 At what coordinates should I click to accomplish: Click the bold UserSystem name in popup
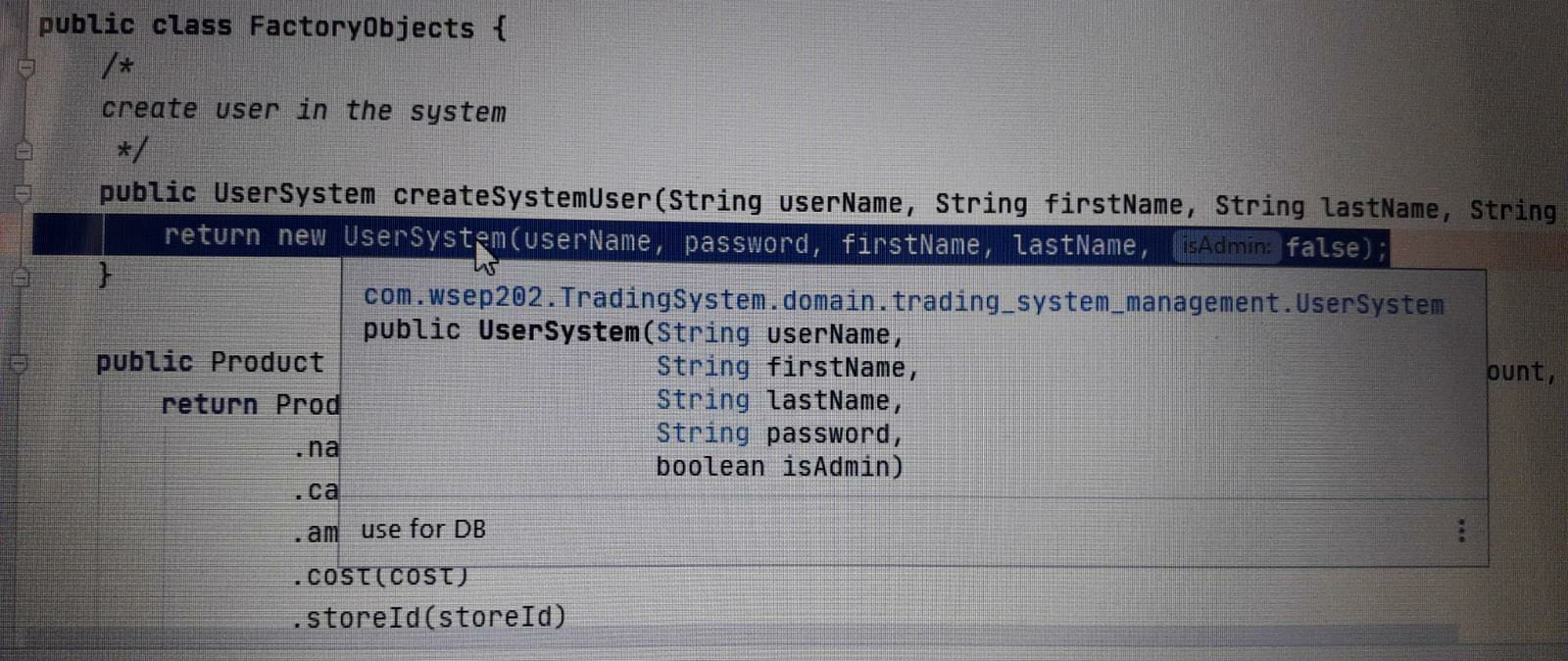point(560,332)
